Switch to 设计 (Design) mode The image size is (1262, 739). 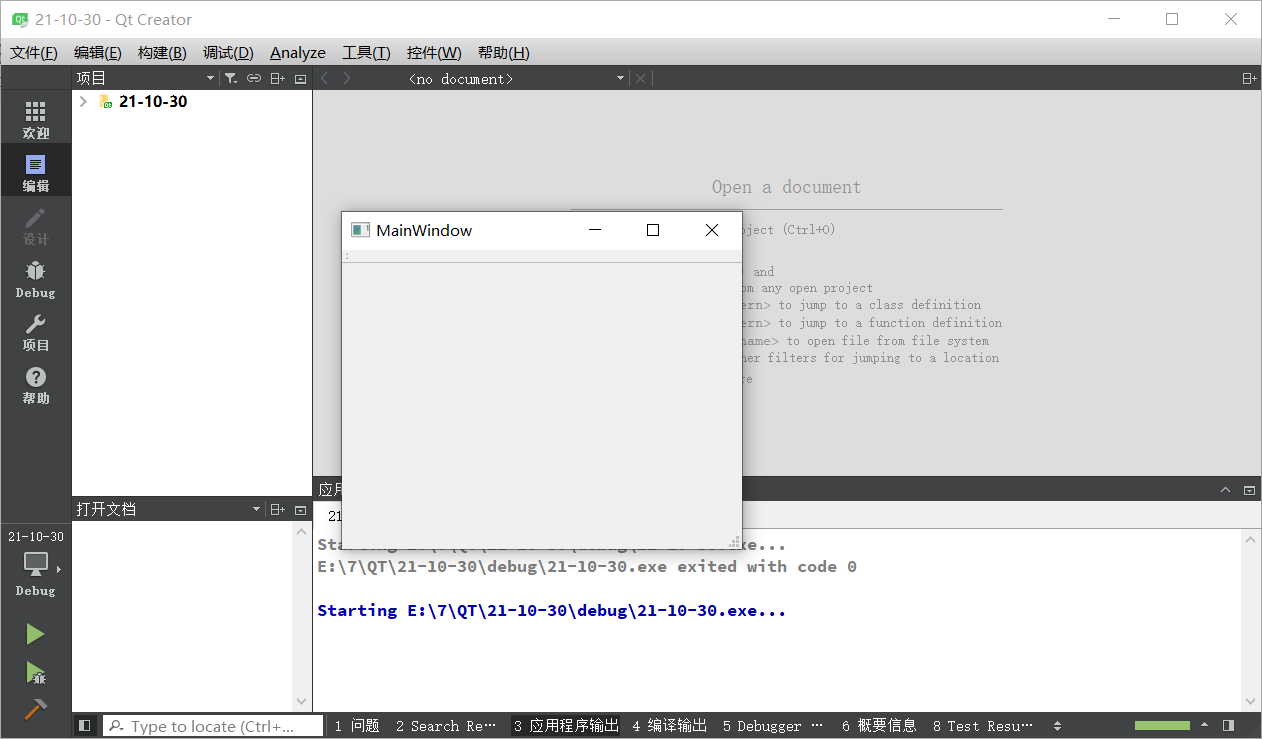click(x=36, y=226)
